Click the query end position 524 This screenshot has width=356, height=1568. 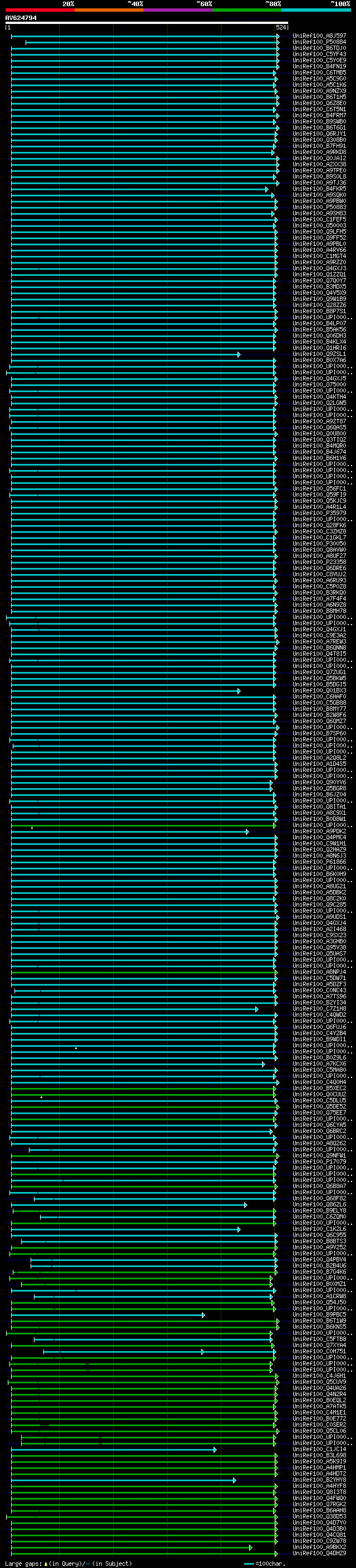click(x=281, y=27)
